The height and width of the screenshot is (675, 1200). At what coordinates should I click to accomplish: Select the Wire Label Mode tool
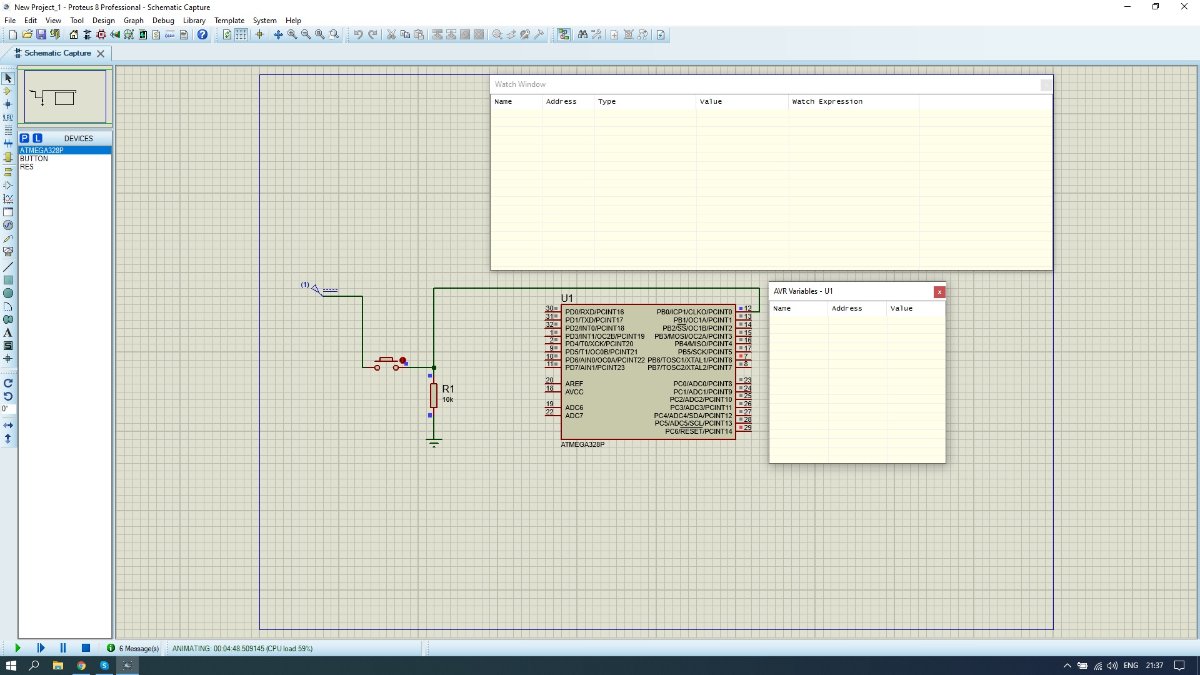coord(8,117)
